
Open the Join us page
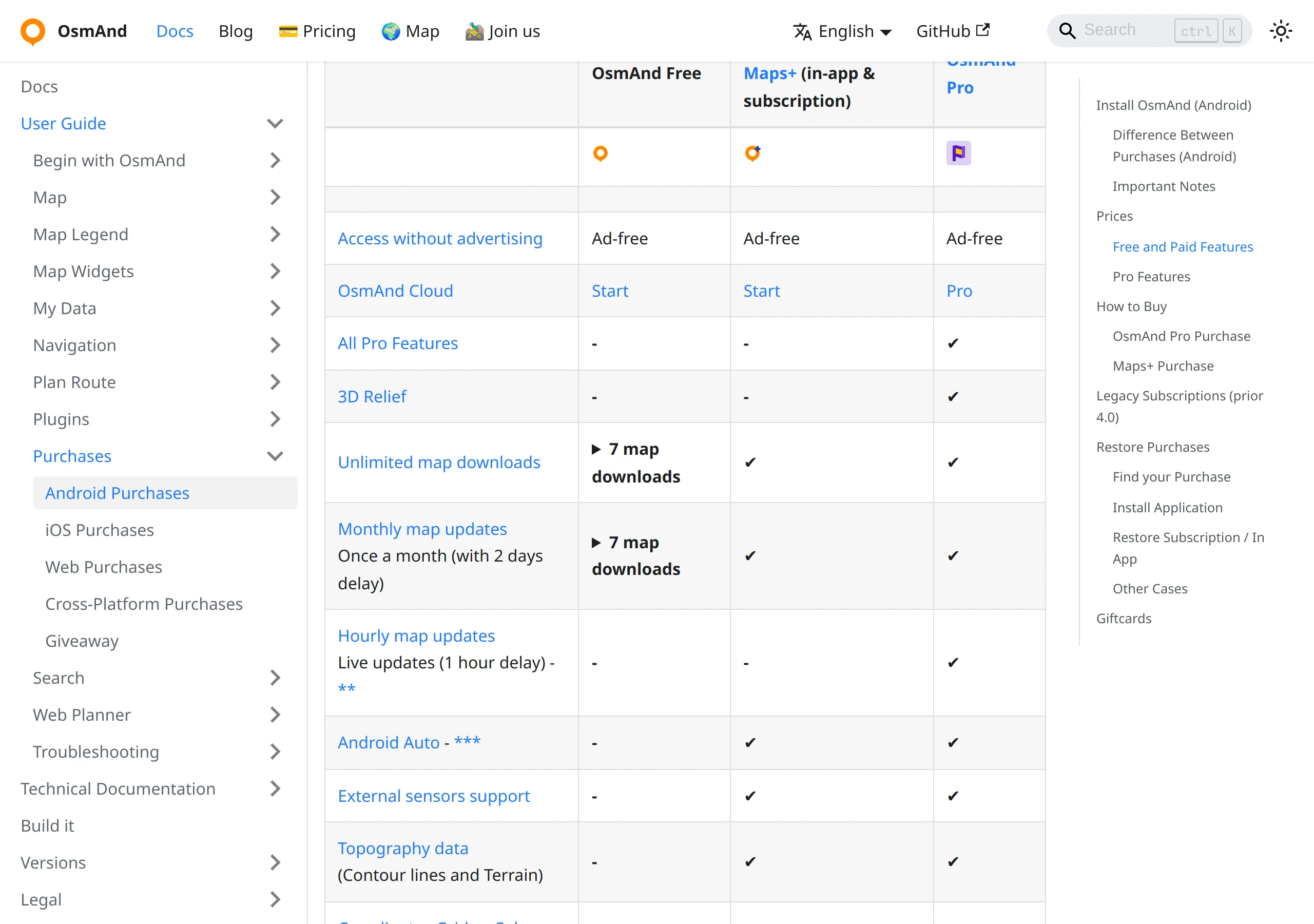[x=503, y=31]
